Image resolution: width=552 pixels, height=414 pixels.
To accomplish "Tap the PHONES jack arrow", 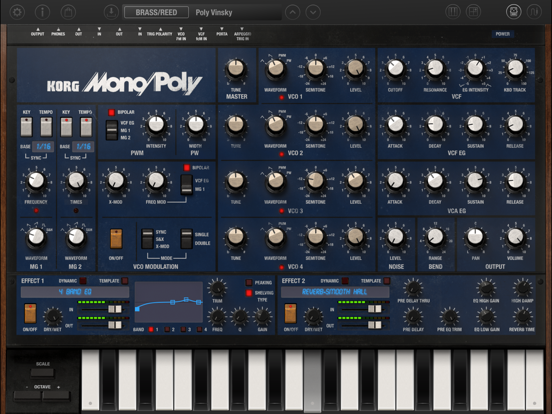I will [58, 30].
